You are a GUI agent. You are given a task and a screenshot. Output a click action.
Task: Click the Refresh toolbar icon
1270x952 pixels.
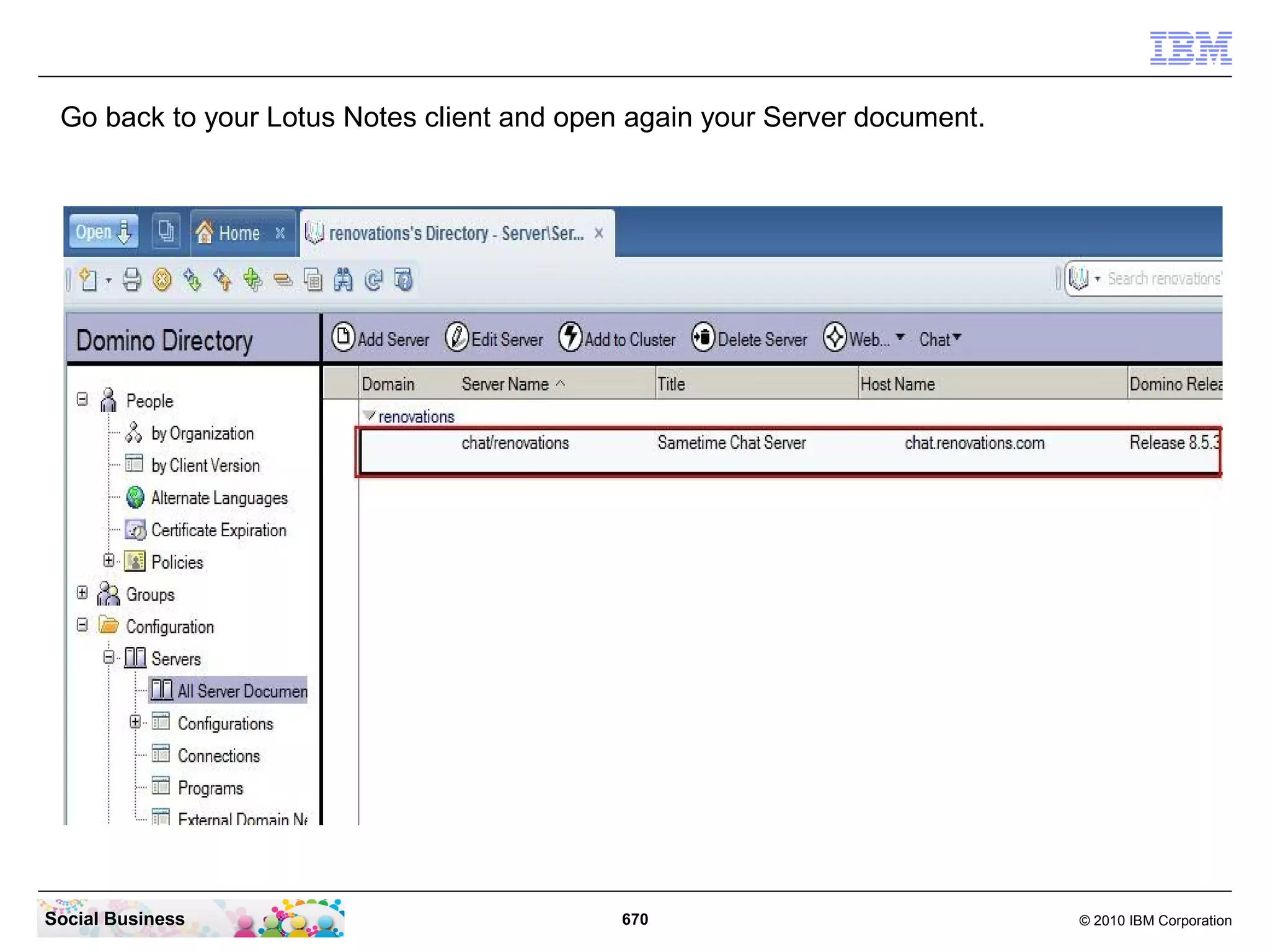[373, 280]
